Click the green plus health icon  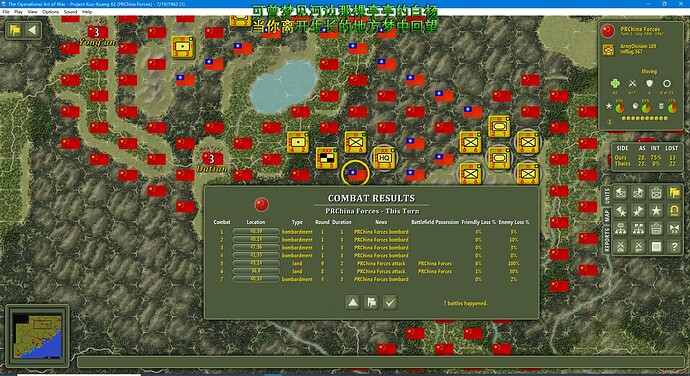615,83
